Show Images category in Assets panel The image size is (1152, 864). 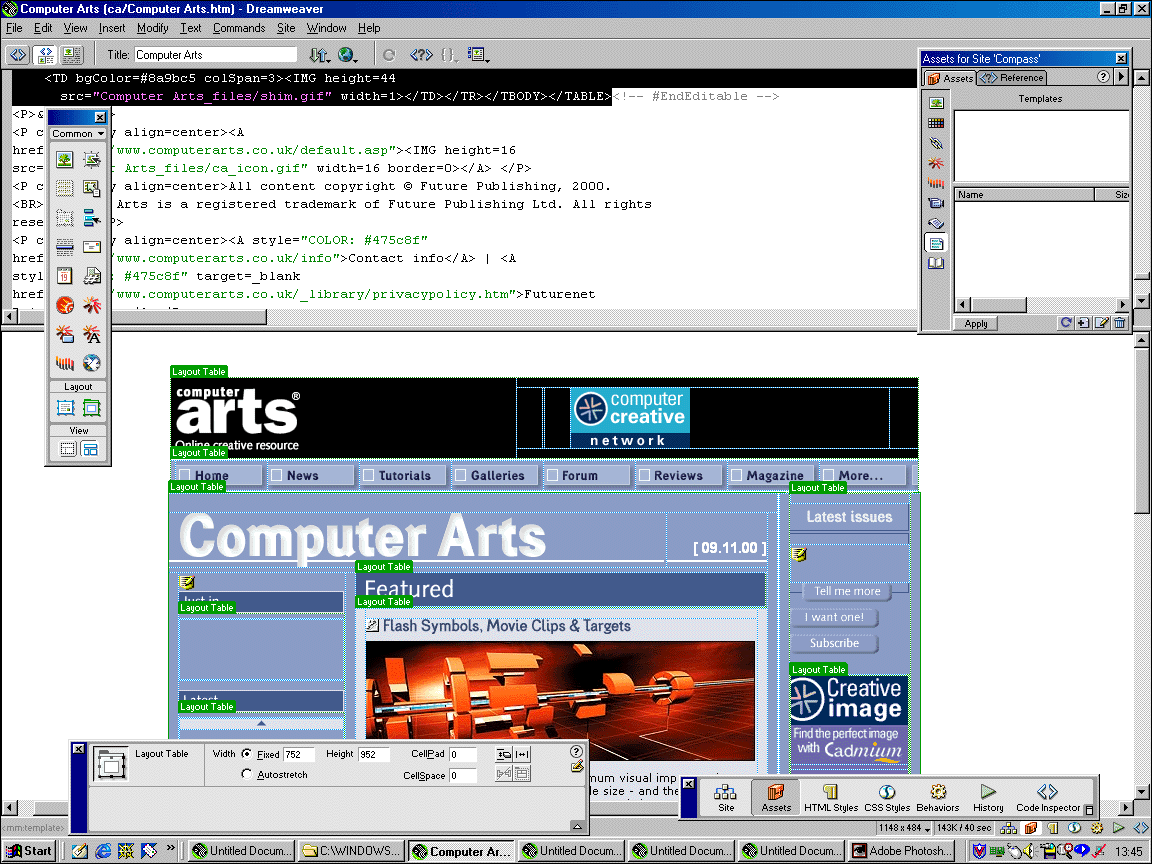point(936,103)
